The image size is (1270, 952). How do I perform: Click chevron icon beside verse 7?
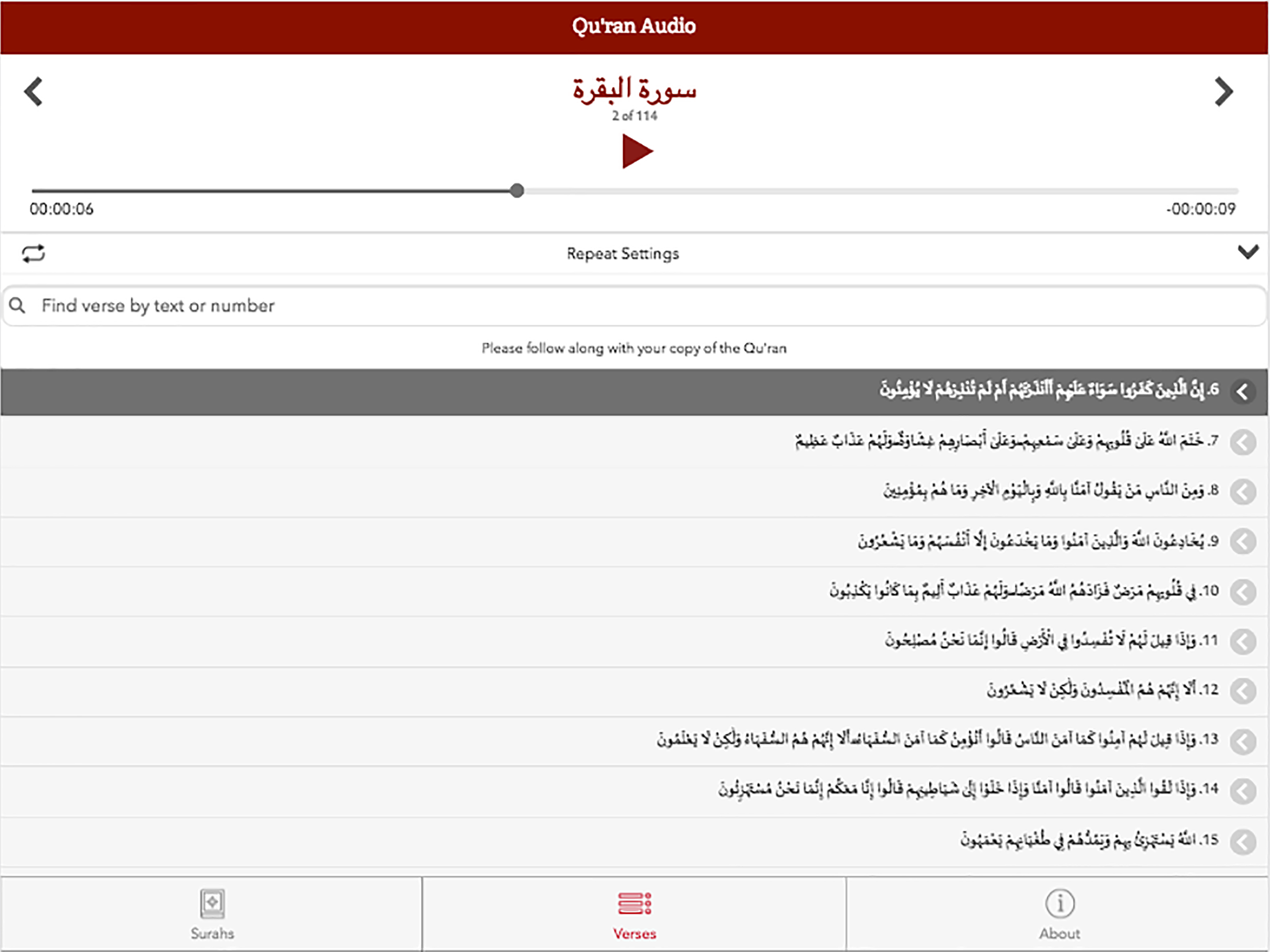[x=1243, y=442]
